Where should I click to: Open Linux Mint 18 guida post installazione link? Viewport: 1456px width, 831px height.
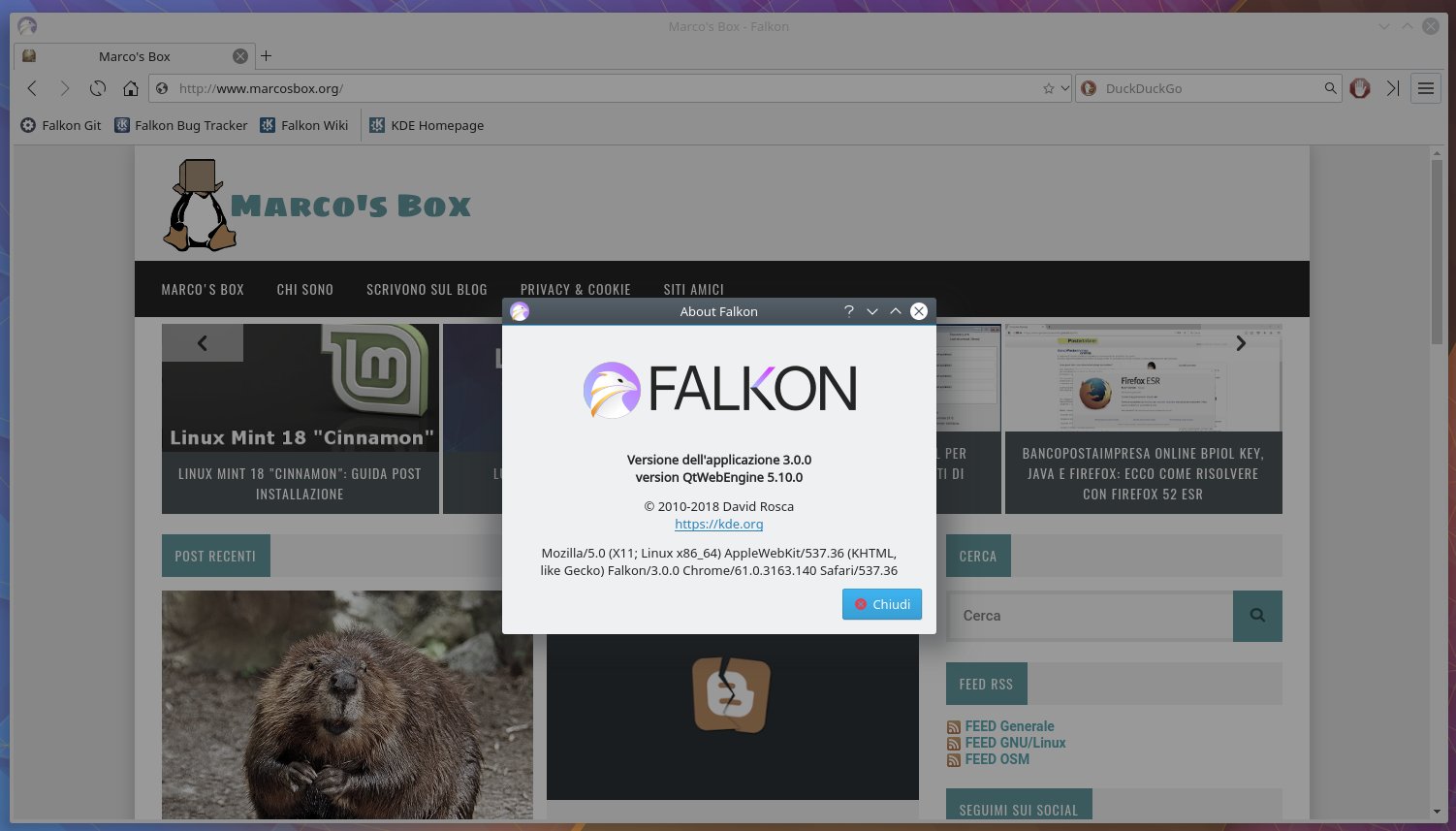[300, 484]
